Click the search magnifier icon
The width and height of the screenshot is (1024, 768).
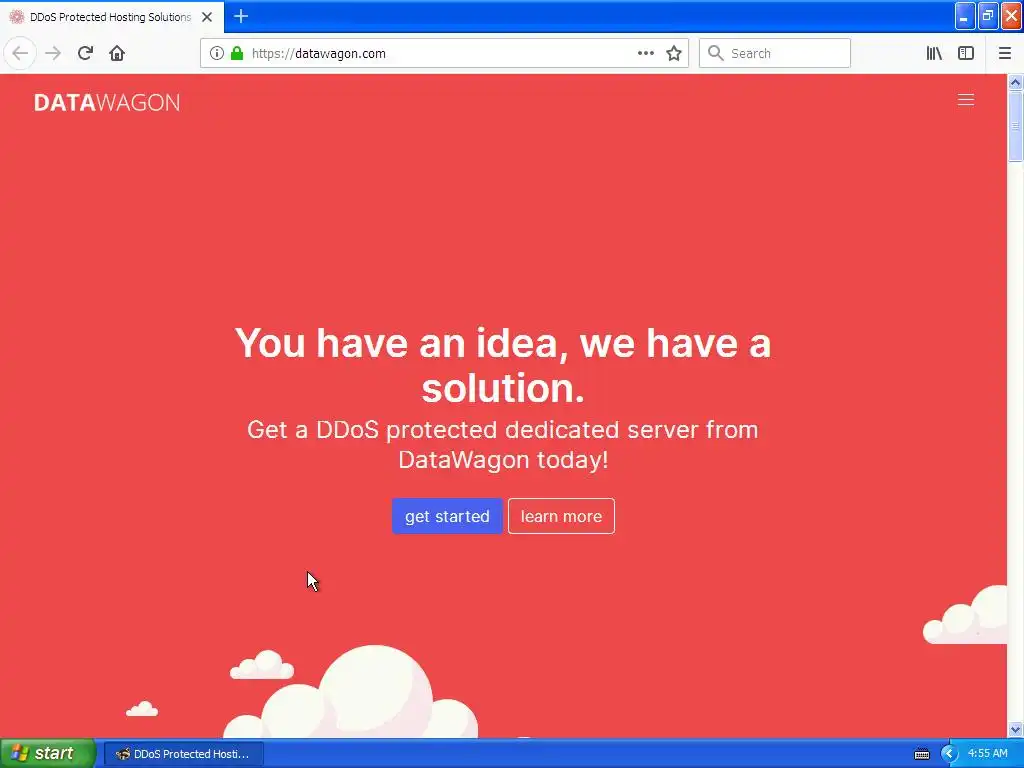[716, 53]
